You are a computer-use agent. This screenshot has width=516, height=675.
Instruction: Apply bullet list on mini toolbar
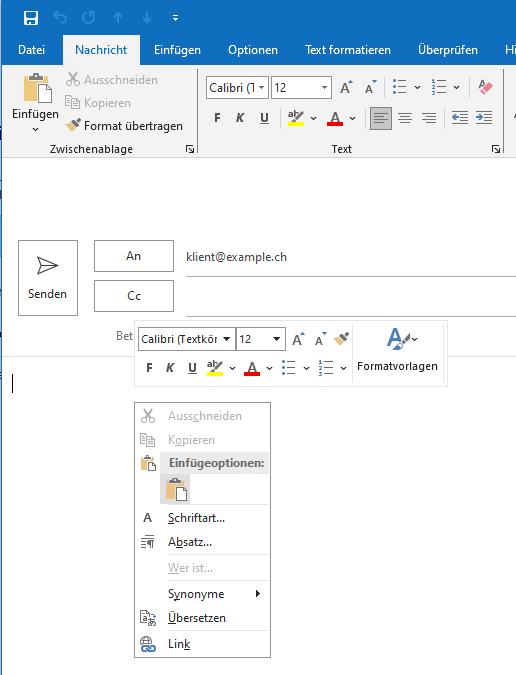288,368
